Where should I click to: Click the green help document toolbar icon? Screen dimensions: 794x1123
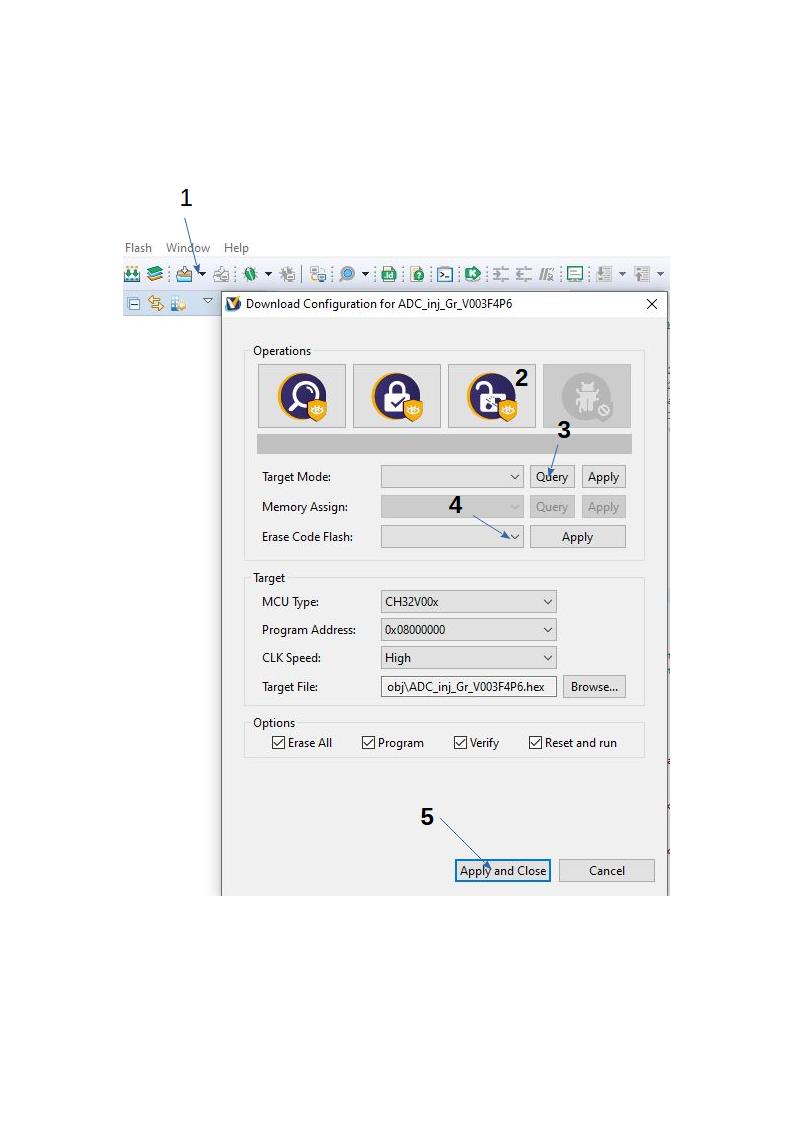(417, 274)
